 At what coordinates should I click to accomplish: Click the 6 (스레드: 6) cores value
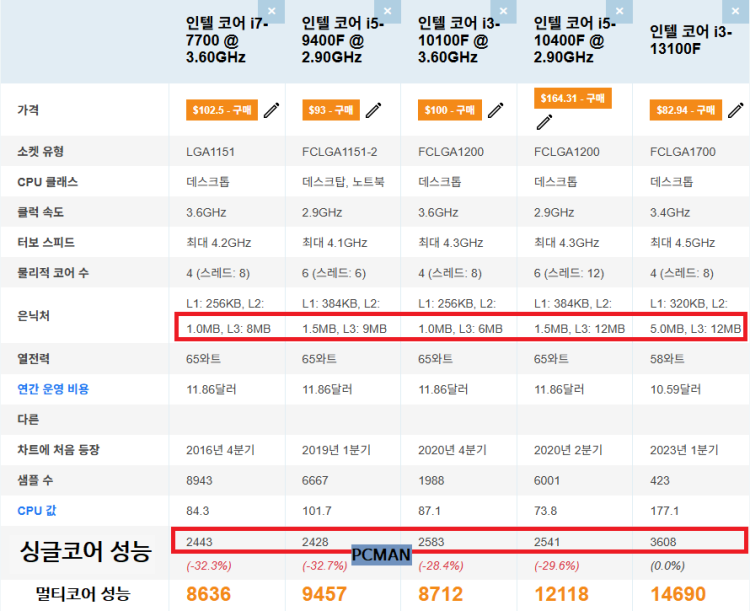pyautogui.click(x=334, y=273)
